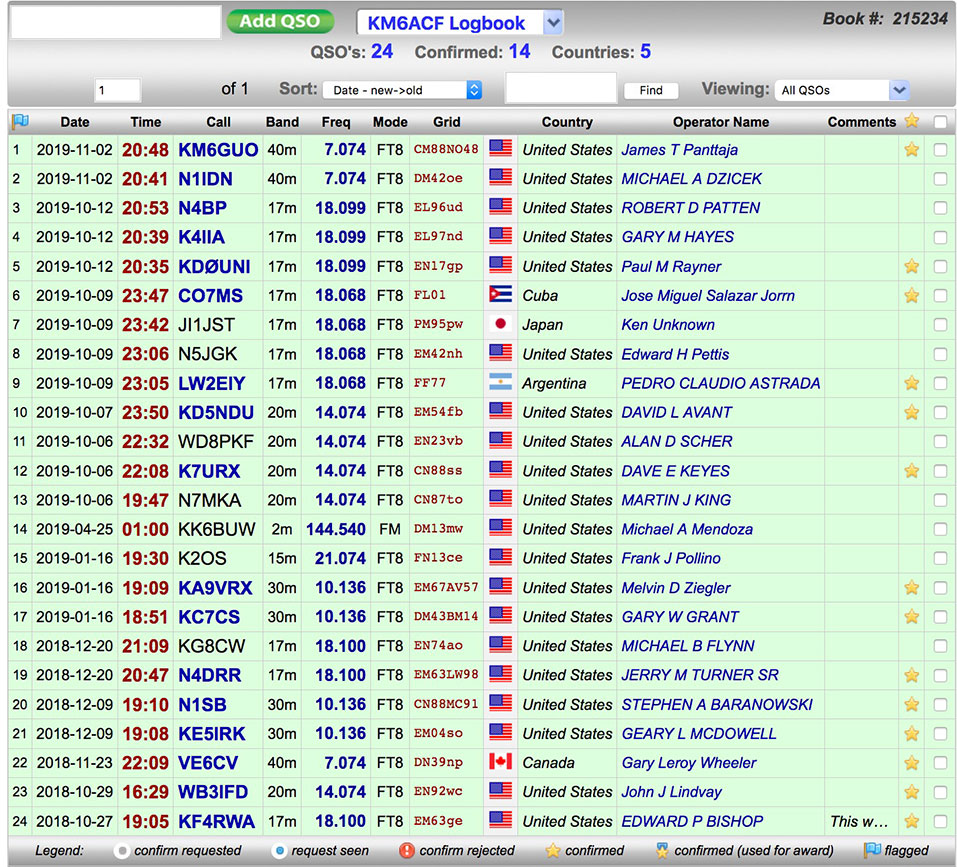957x867 pixels.
Task: Click the callsign entry field beside Add QSO
Action: click(x=116, y=23)
